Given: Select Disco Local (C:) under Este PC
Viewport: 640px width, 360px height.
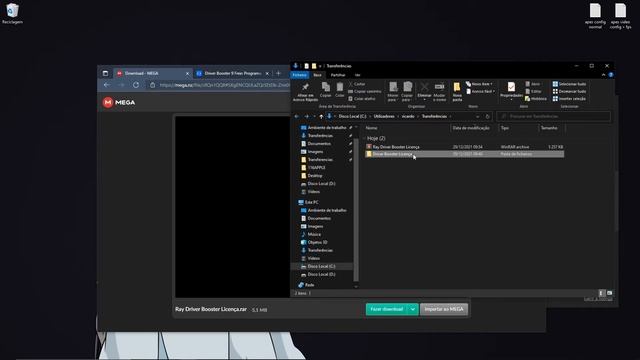Looking at the screenshot, I should (x=321, y=266).
